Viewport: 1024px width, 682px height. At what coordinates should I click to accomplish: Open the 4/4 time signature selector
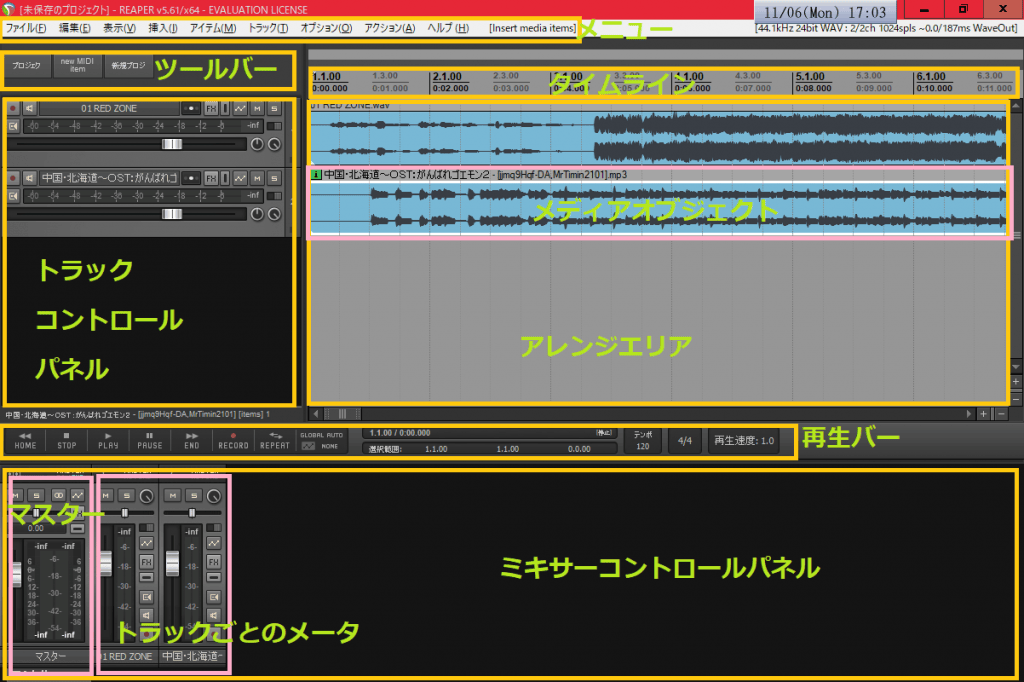[x=685, y=441]
